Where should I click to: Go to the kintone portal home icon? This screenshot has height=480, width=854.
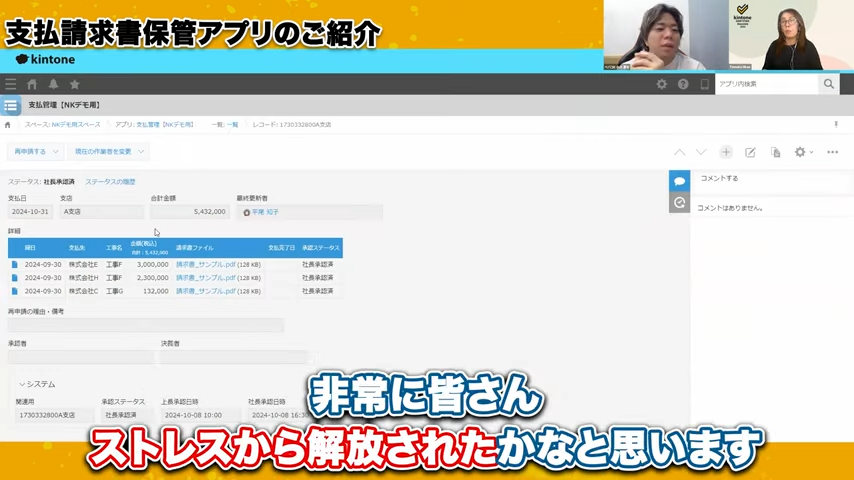(32, 84)
